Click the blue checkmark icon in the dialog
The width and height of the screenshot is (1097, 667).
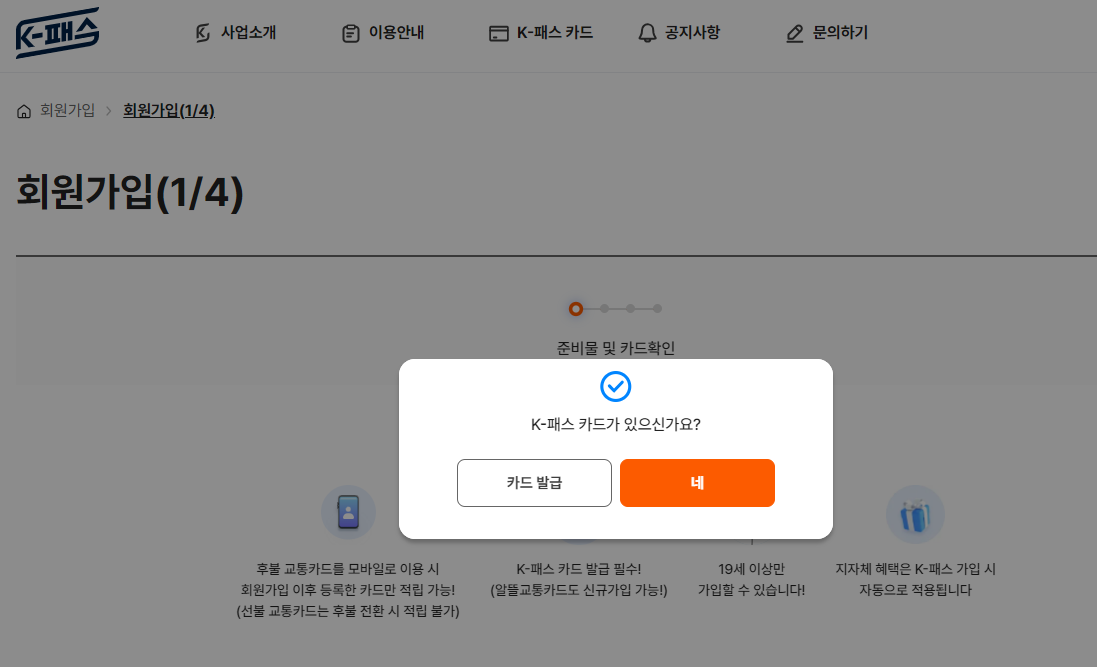(616, 388)
